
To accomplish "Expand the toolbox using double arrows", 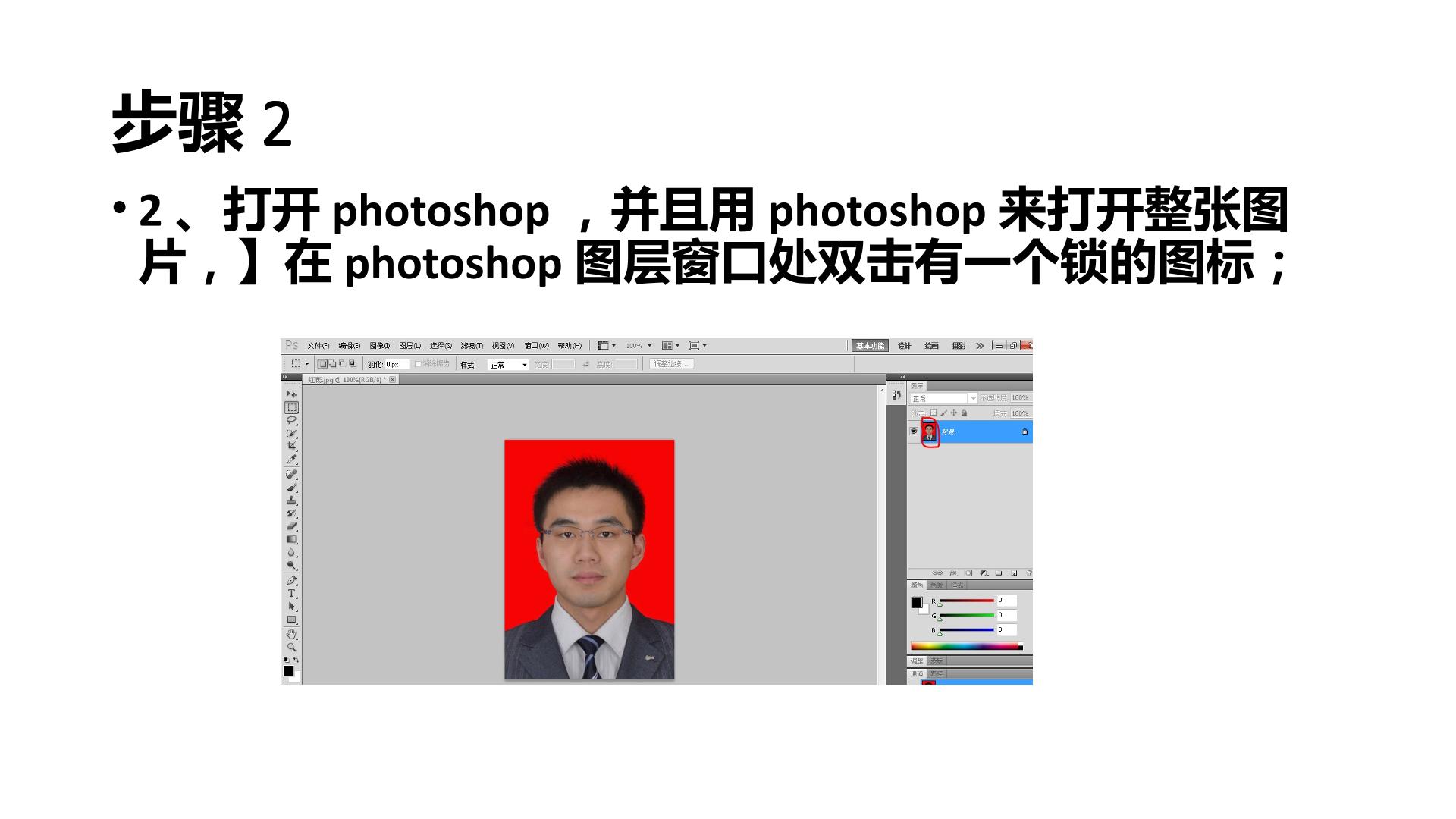I will coord(285,376).
